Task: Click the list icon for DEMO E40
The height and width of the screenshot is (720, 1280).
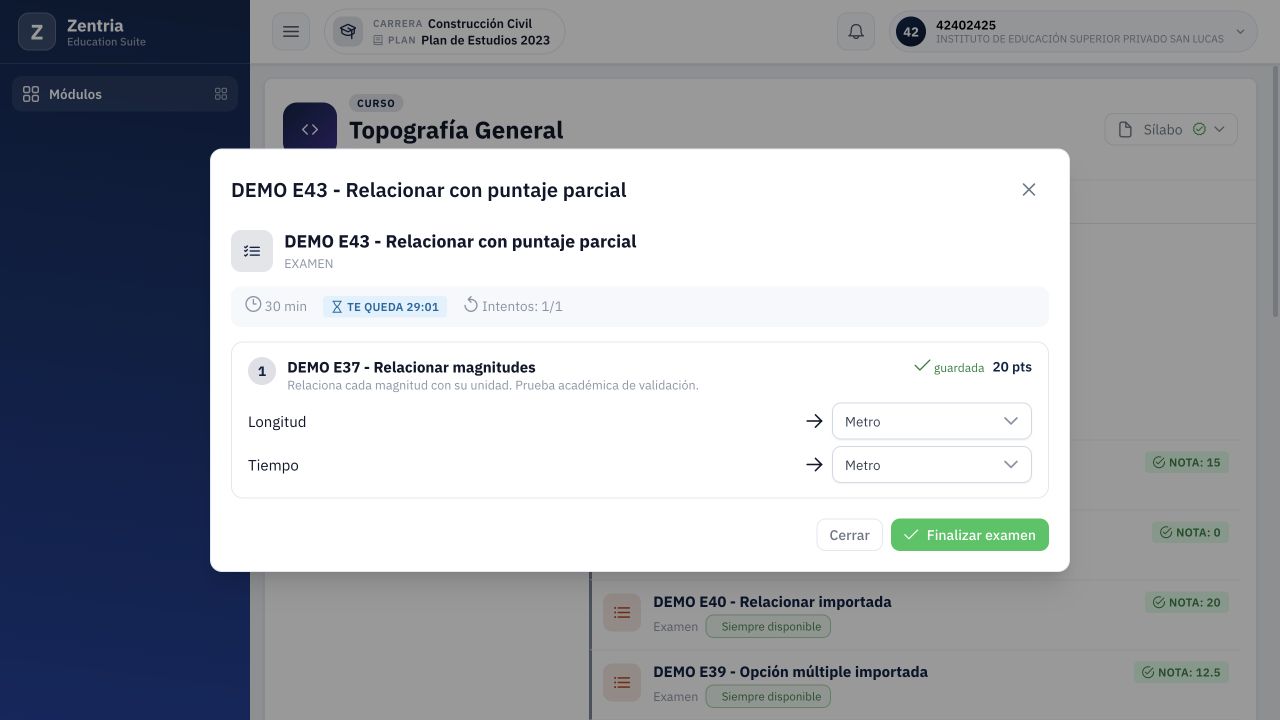Action: 622,613
